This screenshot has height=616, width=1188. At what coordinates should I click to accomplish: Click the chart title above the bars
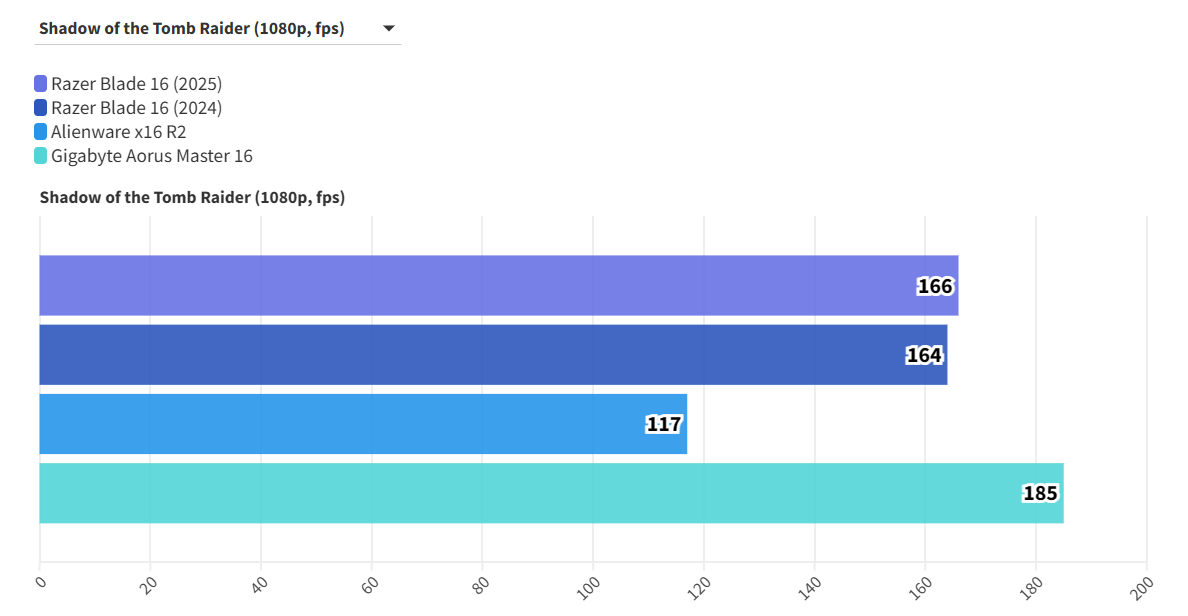tap(192, 198)
